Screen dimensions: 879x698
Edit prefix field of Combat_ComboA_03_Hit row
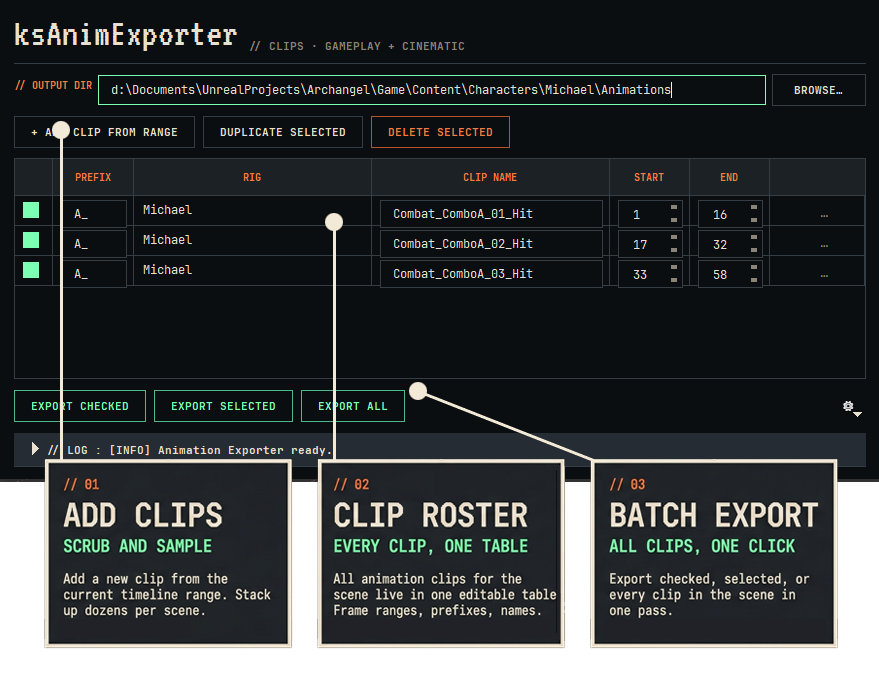[94, 274]
